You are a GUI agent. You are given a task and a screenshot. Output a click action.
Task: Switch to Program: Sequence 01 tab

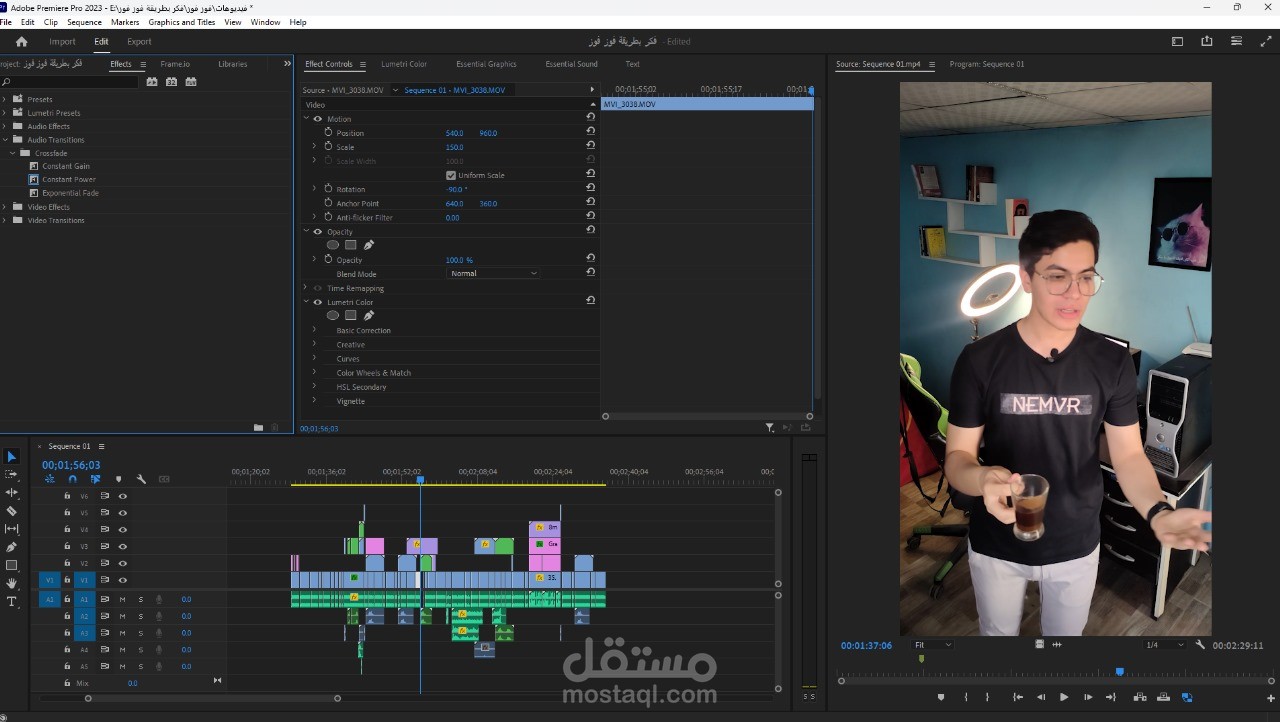click(987, 64)
